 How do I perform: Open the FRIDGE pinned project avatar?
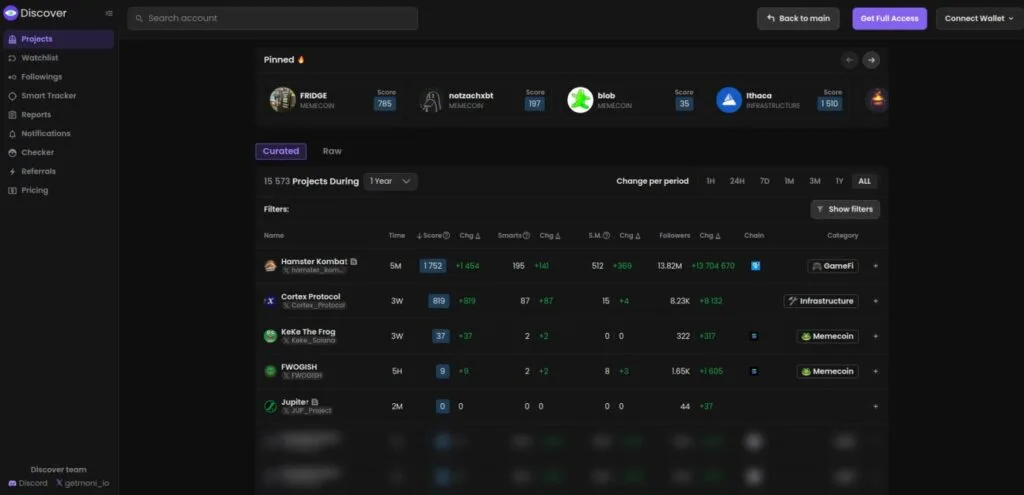[283, 100]
